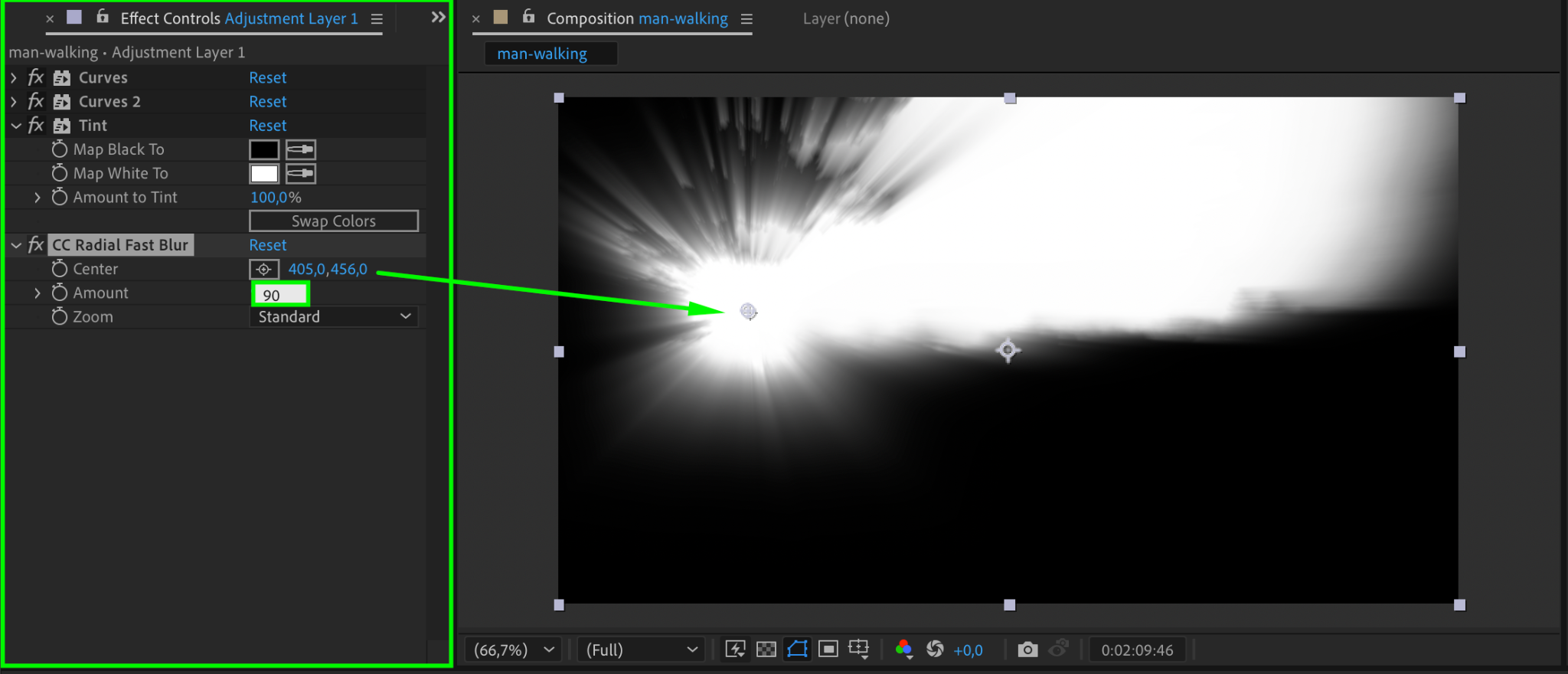
Task: Click the Swap Colors button
Action: click(x=334, y=221)
